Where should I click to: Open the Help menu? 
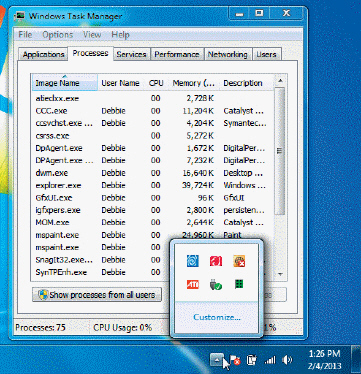pyautogui.click(x=120, y=35)
